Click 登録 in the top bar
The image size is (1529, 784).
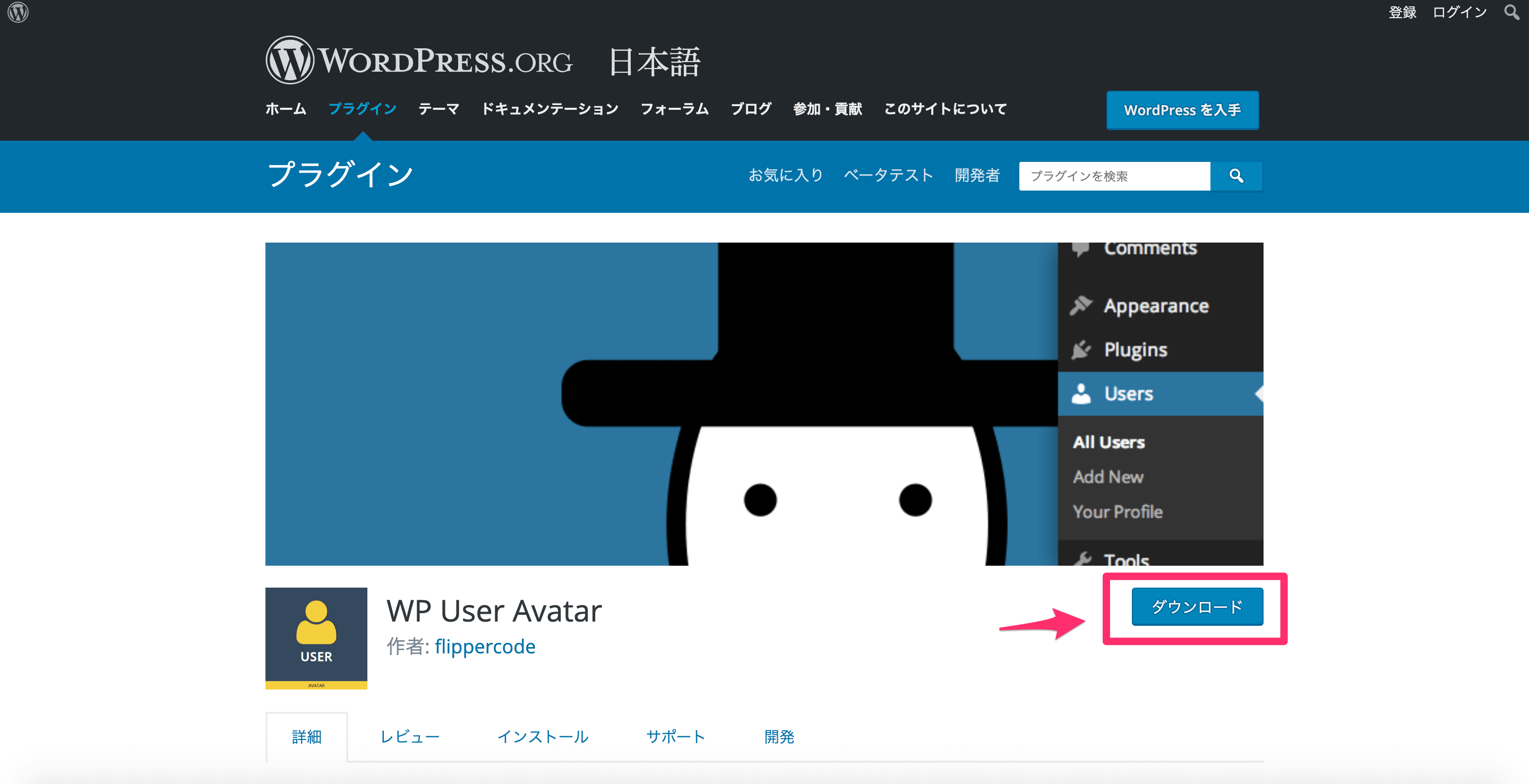pos(1402,12)
